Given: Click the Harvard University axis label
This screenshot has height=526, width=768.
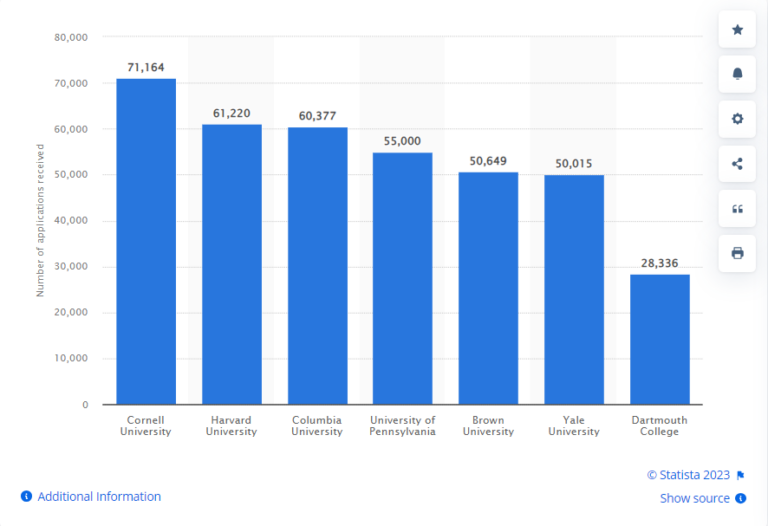Looking at the screenshot, I should 231,426.
